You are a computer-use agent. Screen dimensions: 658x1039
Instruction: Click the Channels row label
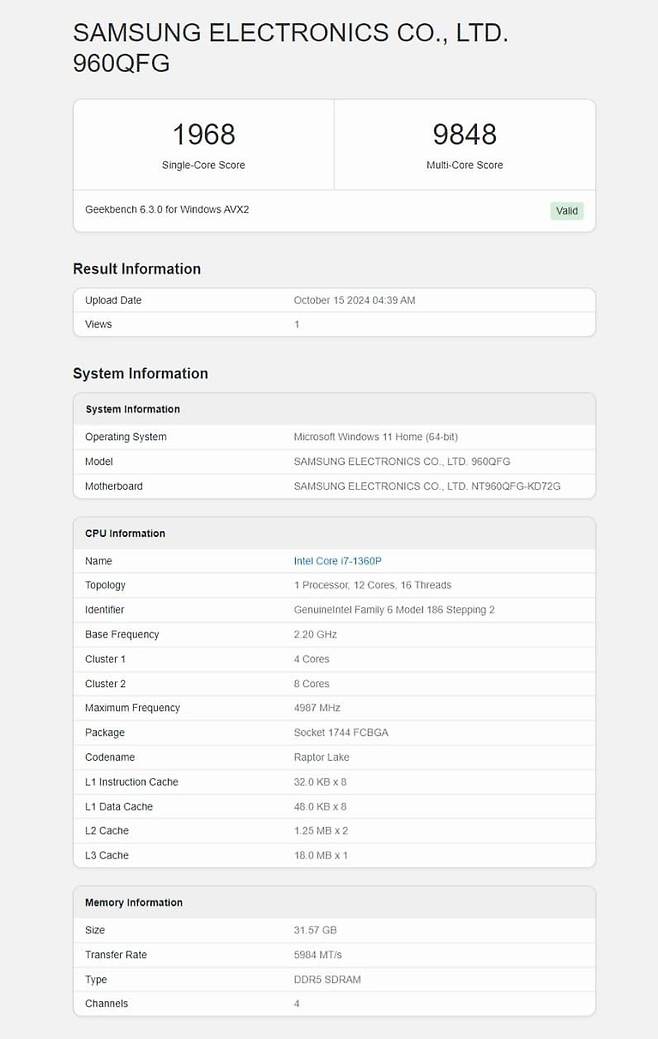point(107,1003)
